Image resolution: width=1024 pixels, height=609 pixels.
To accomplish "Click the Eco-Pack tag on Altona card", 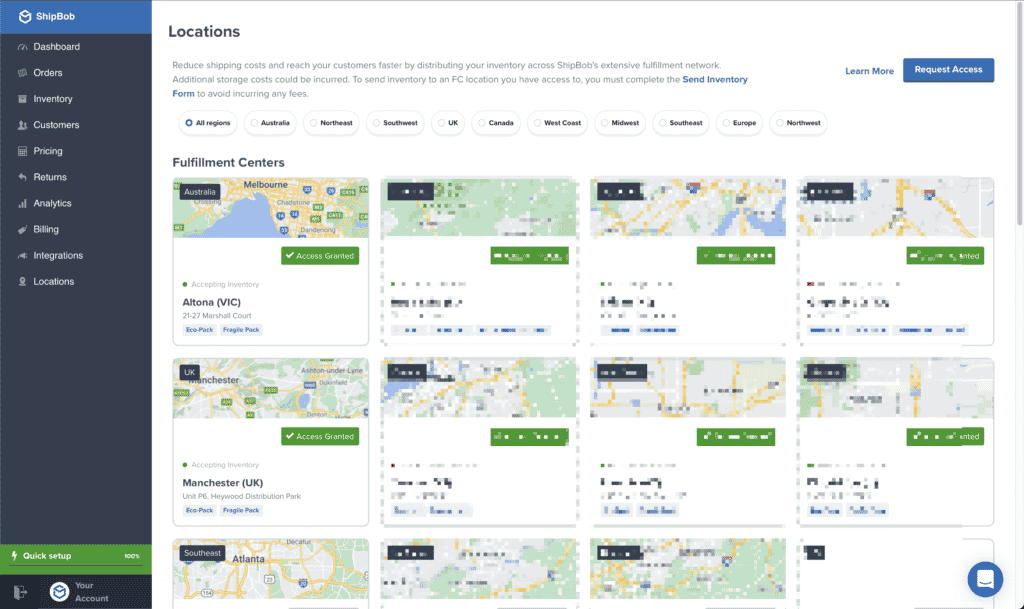I will pos(199,330).
